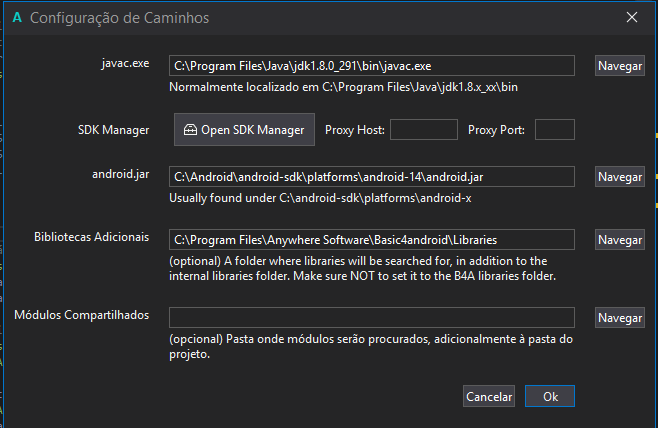Screen dimensions: 658x428
Task: Focus the Proxy Port field
Action: [555, 130]
